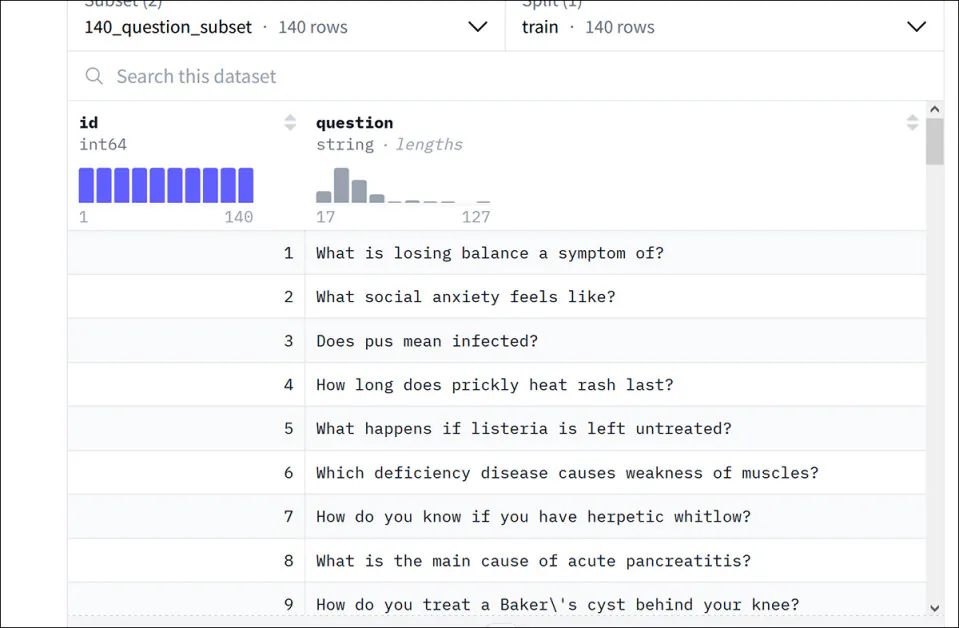Select the prickly heat rash question
Screen dimensions: 959x628
point(494,385)
